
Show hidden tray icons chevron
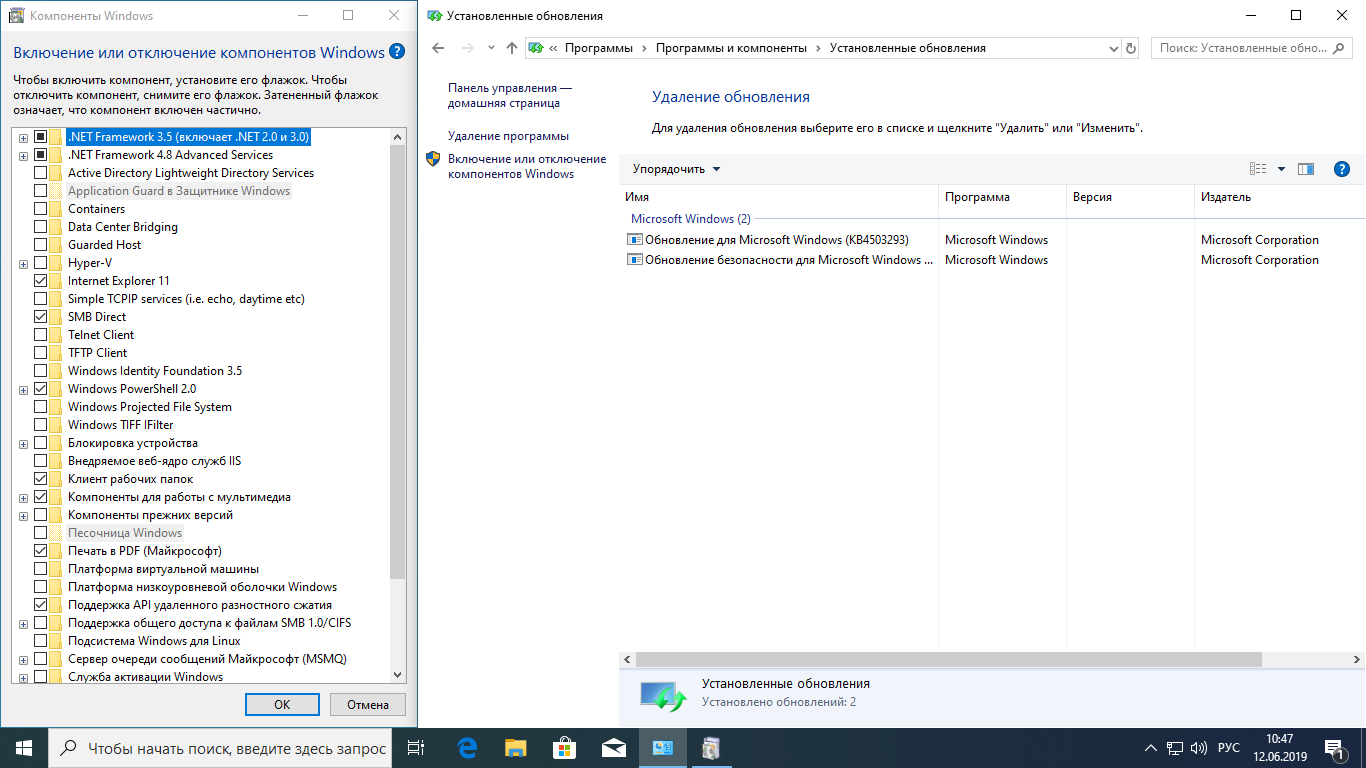click(1150, 748)
